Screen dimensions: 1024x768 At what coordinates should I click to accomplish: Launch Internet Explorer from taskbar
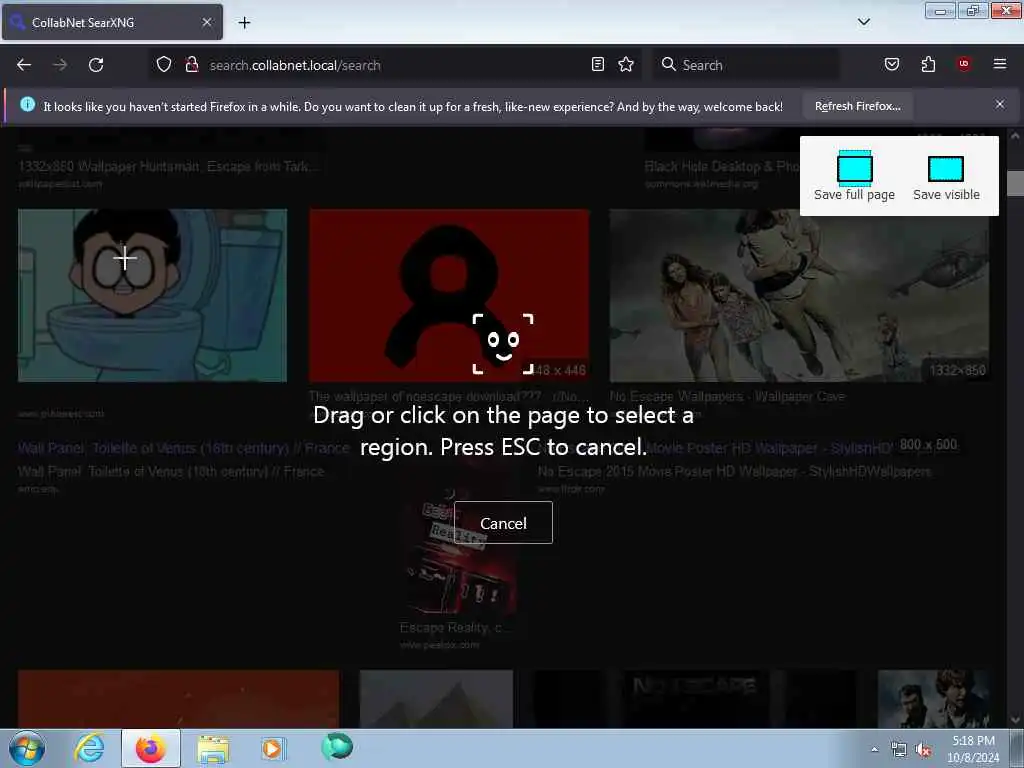pos(89,748)
